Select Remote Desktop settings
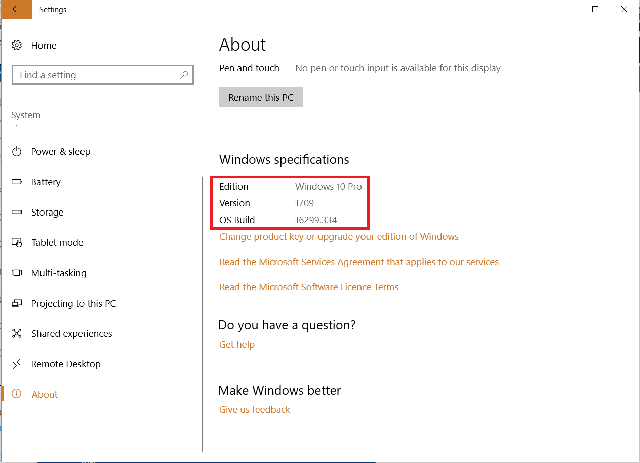The image size is (640, 463). pos(66,364)
